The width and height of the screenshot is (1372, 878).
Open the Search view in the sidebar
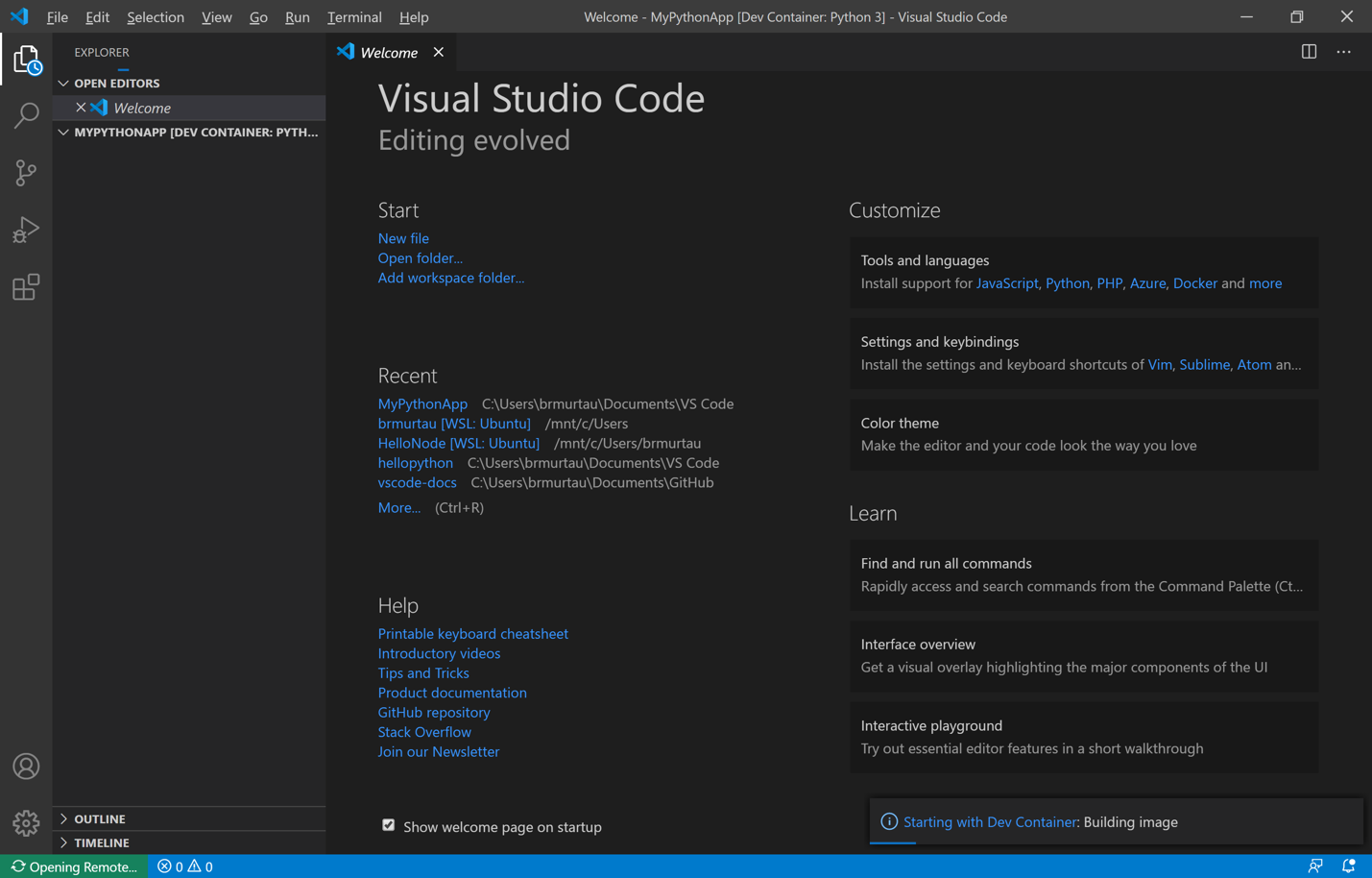pyautogui.click(x=26, y=115)
